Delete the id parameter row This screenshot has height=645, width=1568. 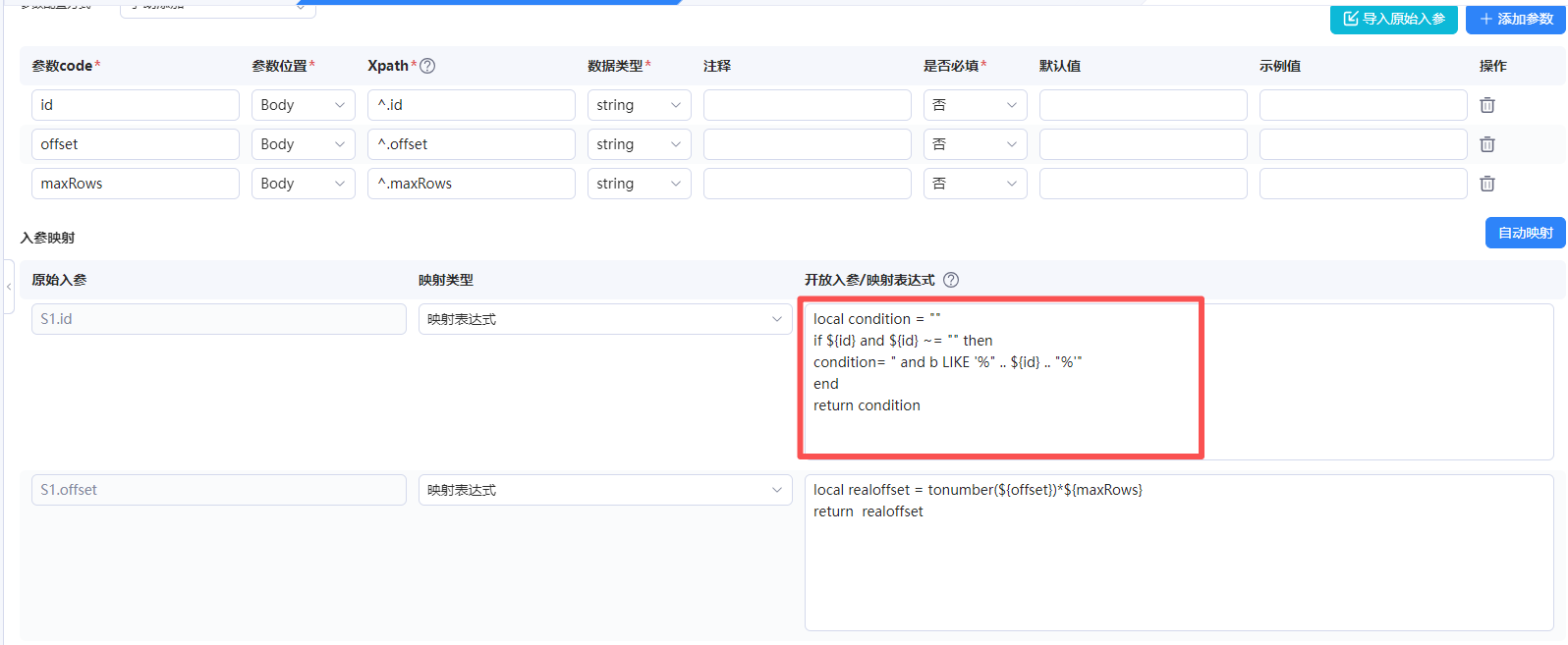[x=1487, y=105]
